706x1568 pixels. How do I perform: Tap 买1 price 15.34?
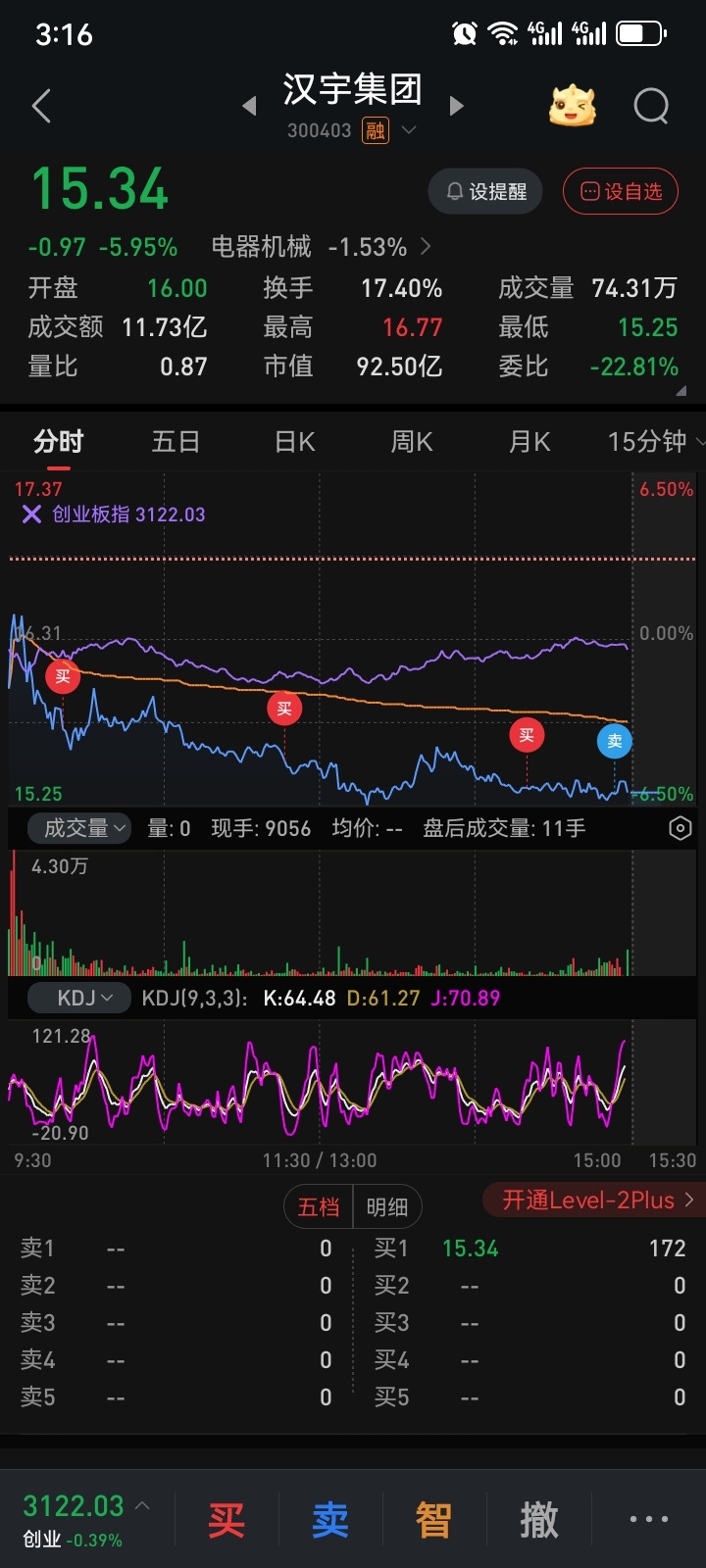tap(471, 1249)
